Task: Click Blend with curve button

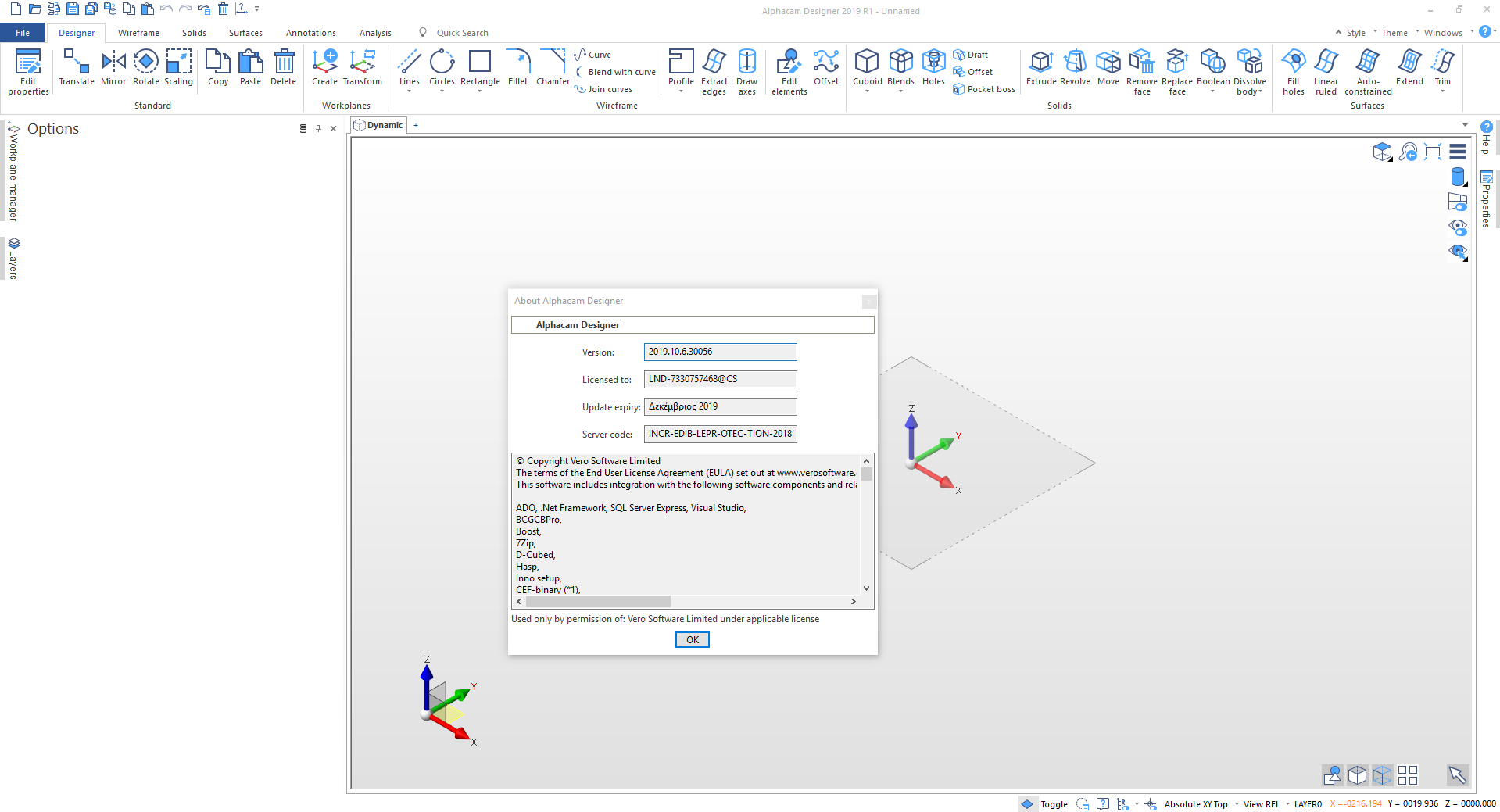Action: [x=616, y=72]
